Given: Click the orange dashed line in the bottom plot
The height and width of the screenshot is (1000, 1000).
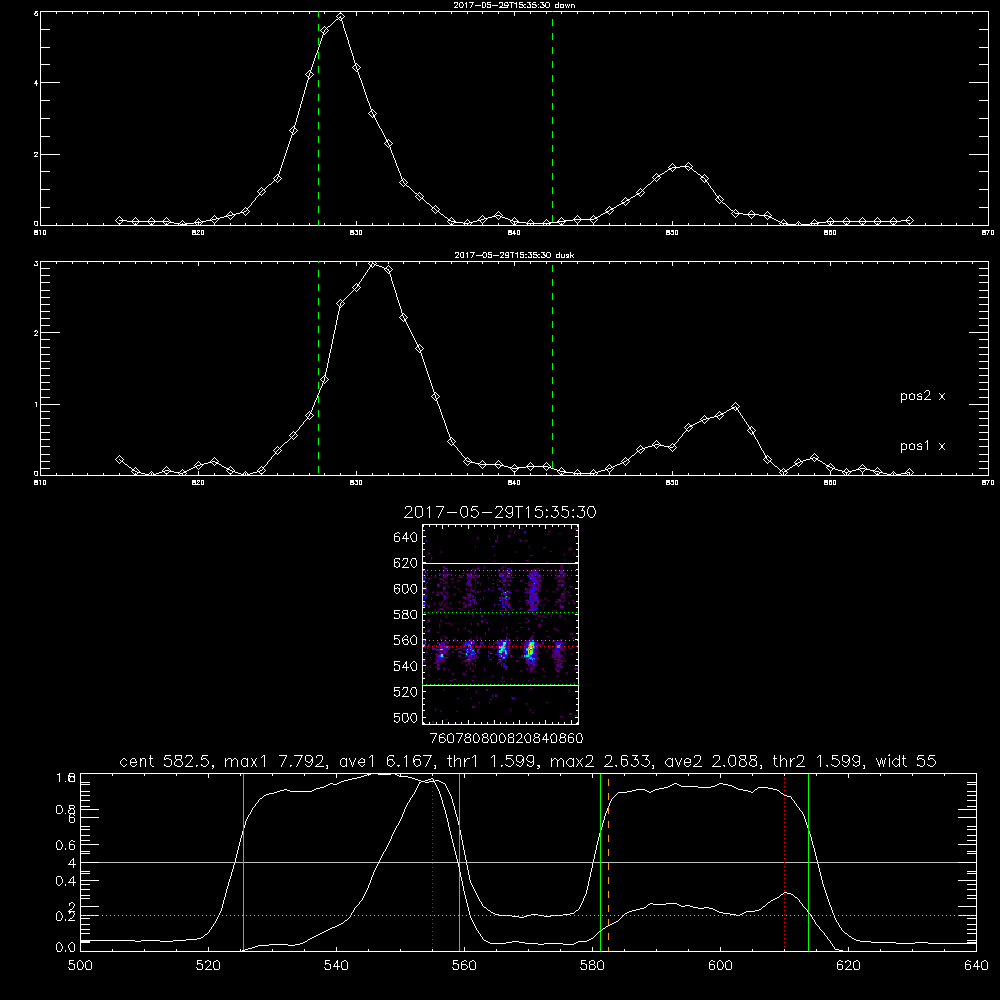Looking at the screenshot, I should (x=608, y=862).
